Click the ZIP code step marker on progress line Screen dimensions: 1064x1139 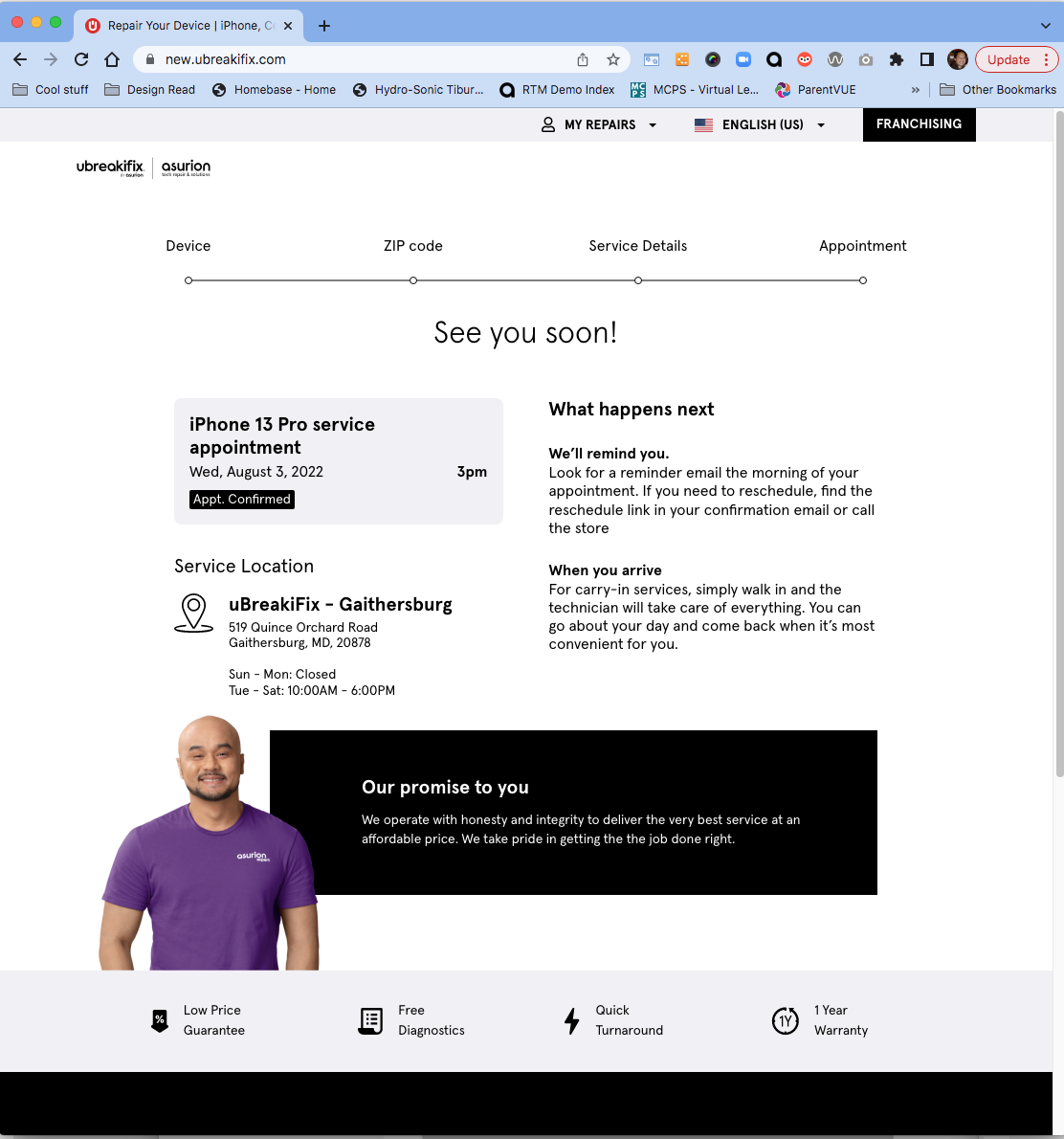[x=413, y=280]
